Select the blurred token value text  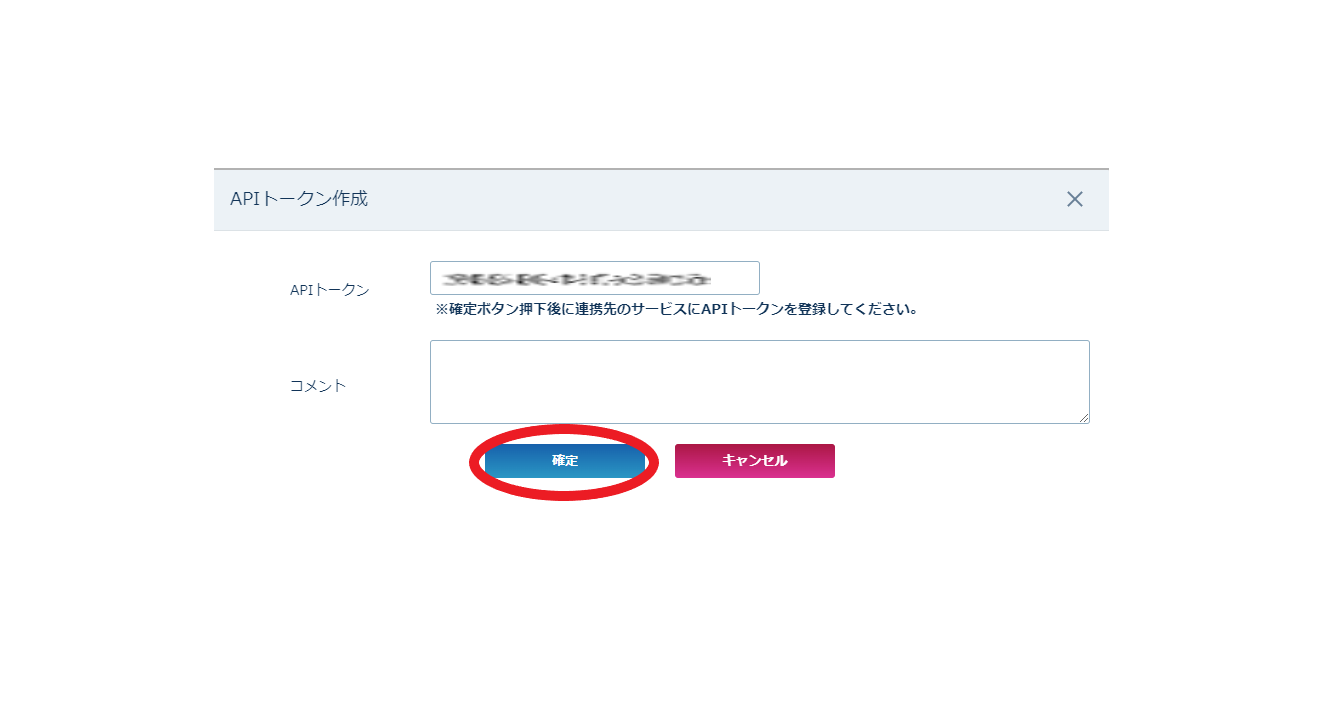point(578,278)
